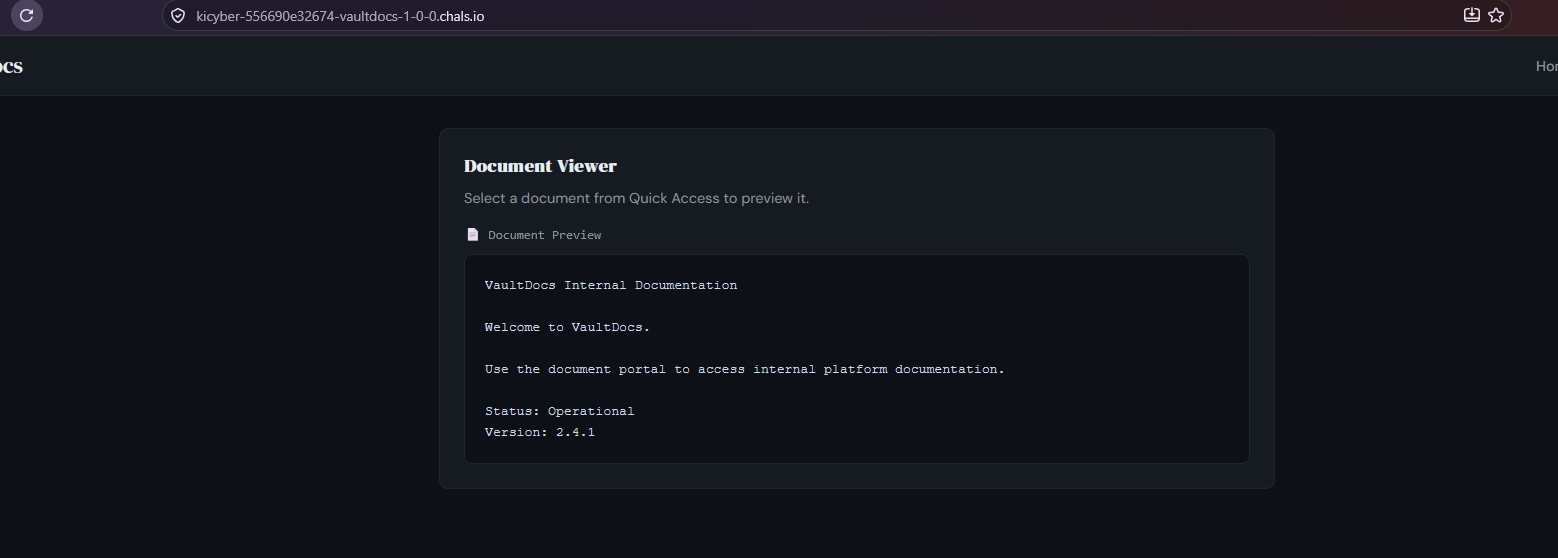Open site security shield icon in address bar
The width and height of the screenshot is (1558, 558).
pyautogui.click(x=178, y=16)
